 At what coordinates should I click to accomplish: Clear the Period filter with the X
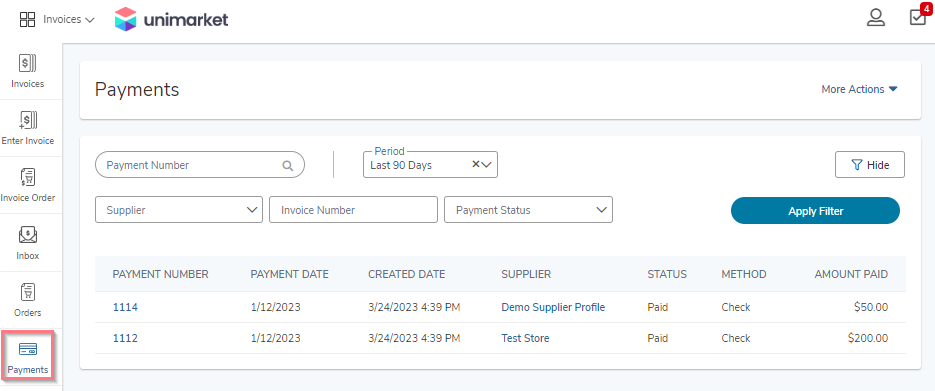tap(475, 165)
